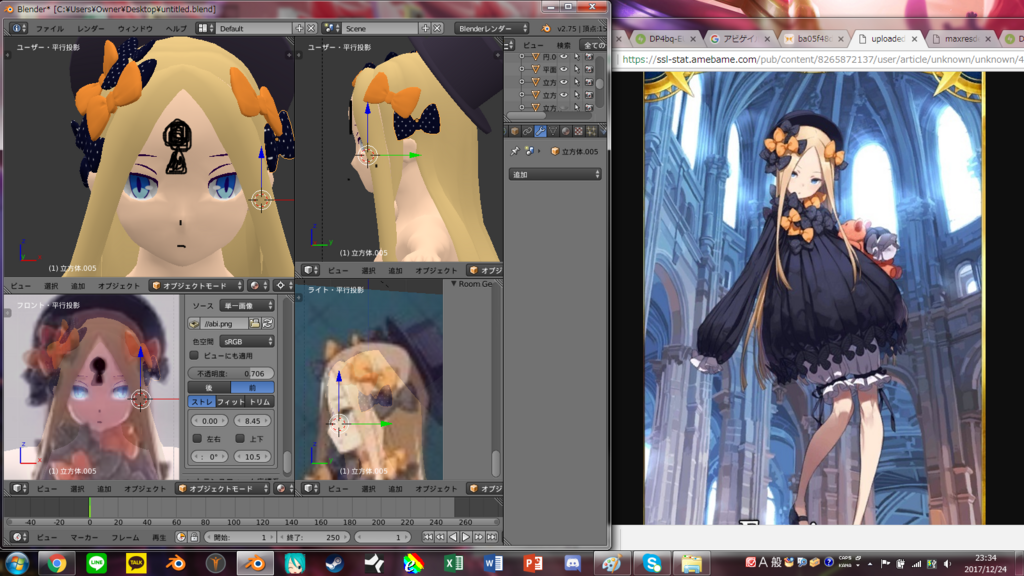Toggle selectability arrow of 円.0 outliner row

click(x=577, y=57)
